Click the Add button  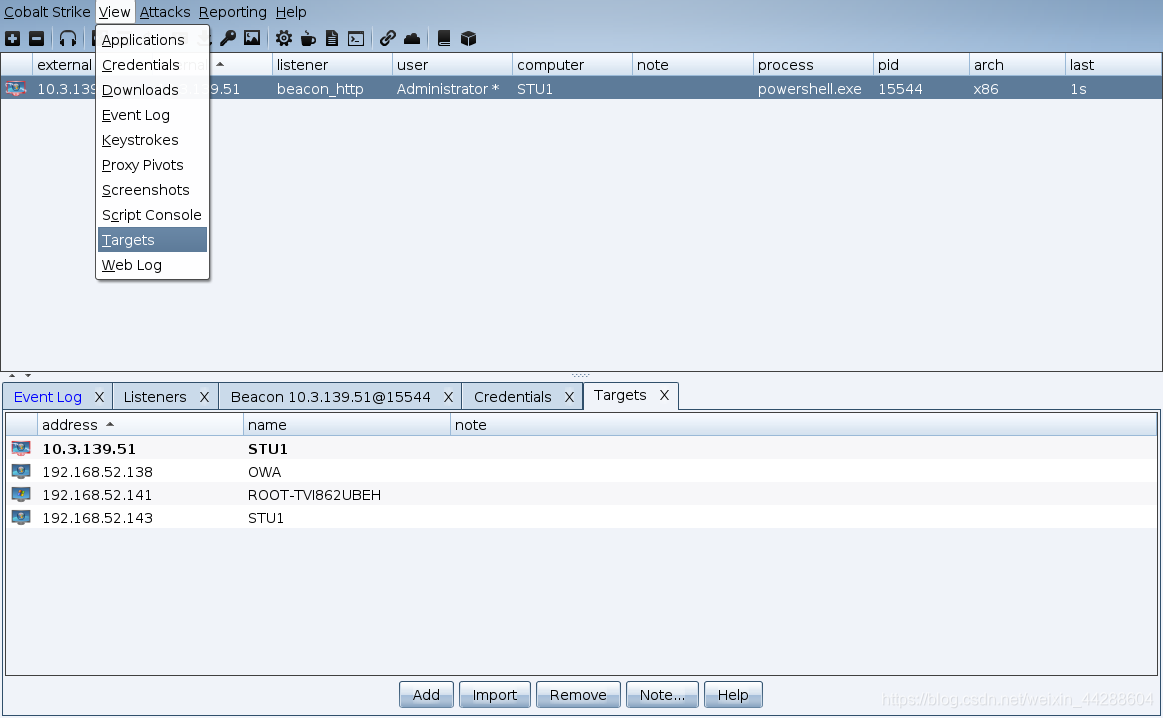pyautogui.click(x=426, y=695)
